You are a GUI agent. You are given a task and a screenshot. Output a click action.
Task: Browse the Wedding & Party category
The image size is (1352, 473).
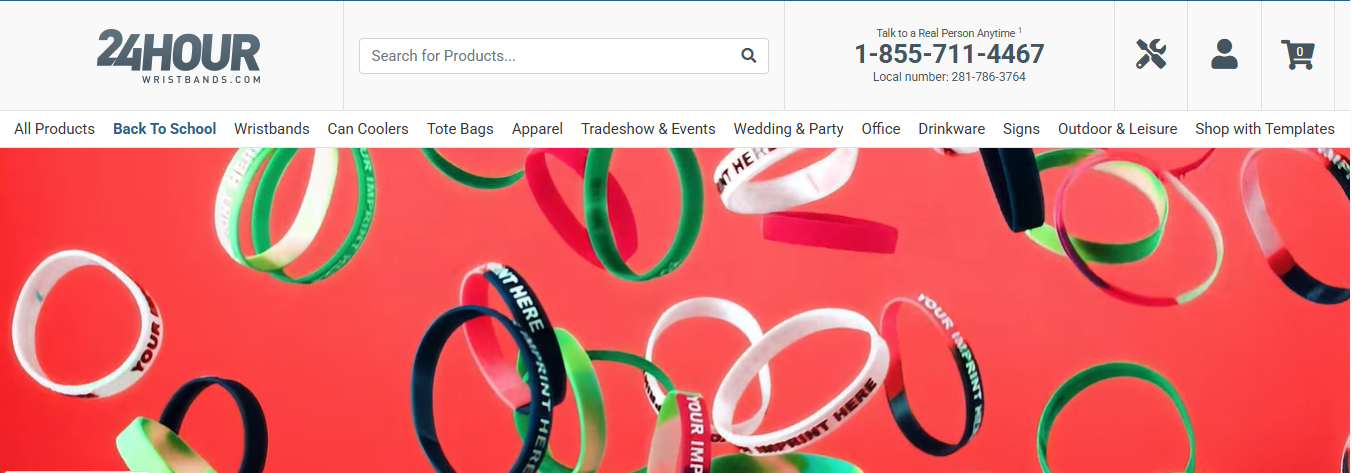788,129
